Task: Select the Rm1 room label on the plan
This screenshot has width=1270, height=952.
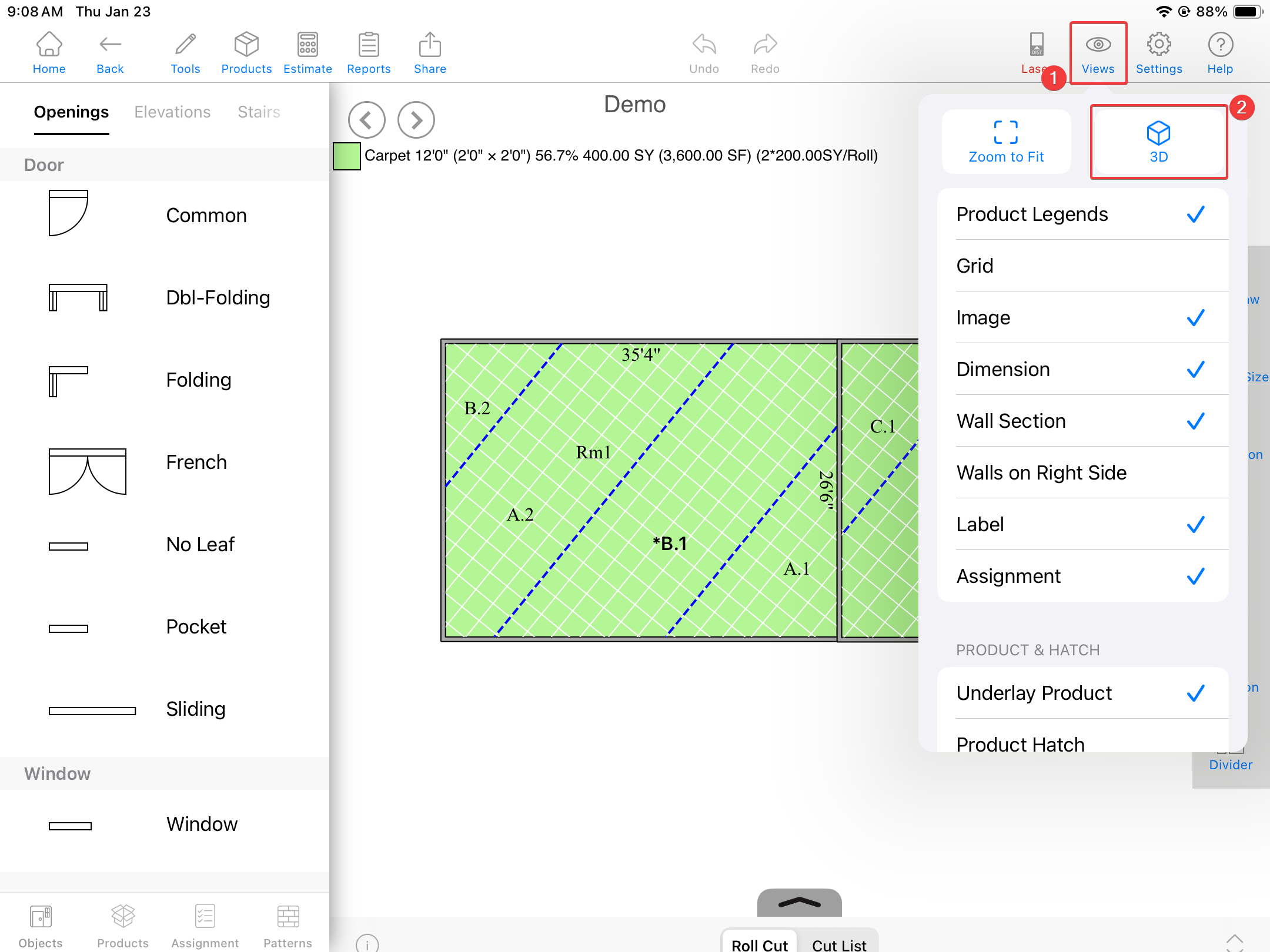Action: (593, 452)
